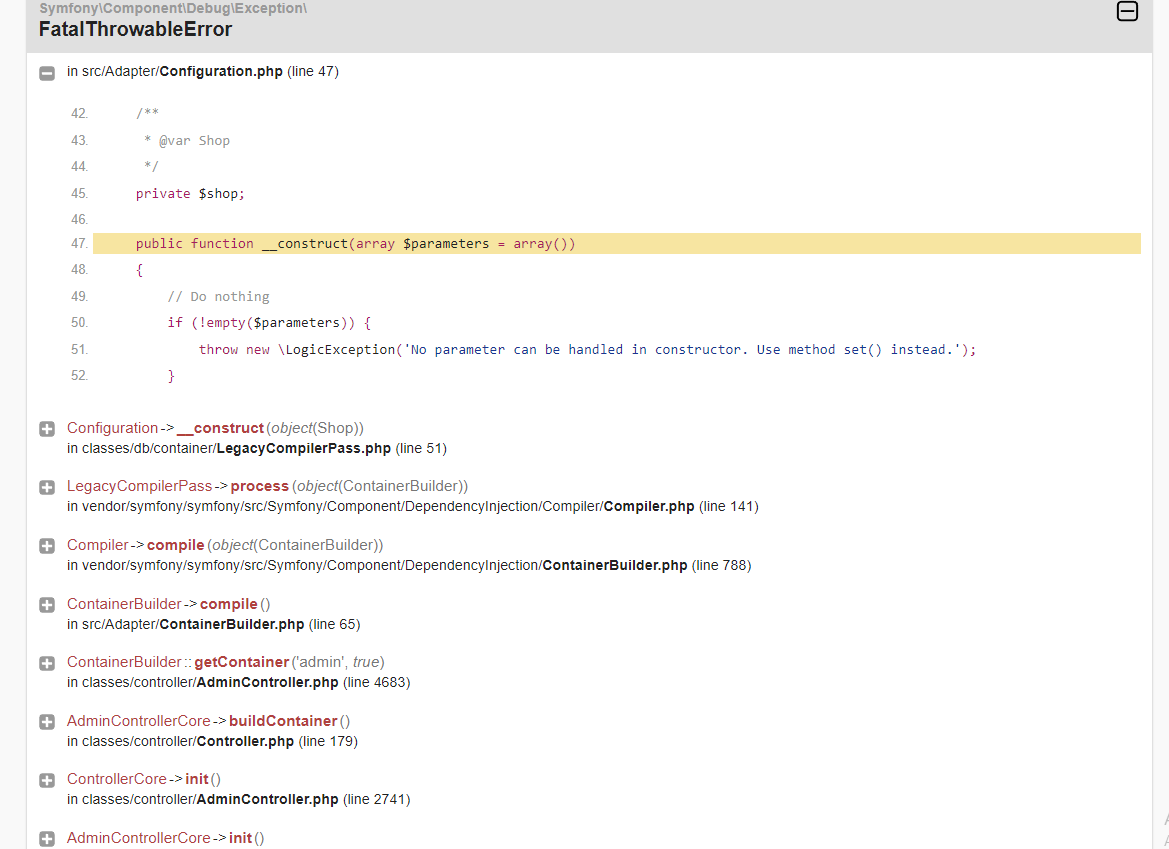This screenshot has height=849, width=1169.
Task: Expand the ContainerBuilder::getContainer trace entry
Action: [47, 663]
